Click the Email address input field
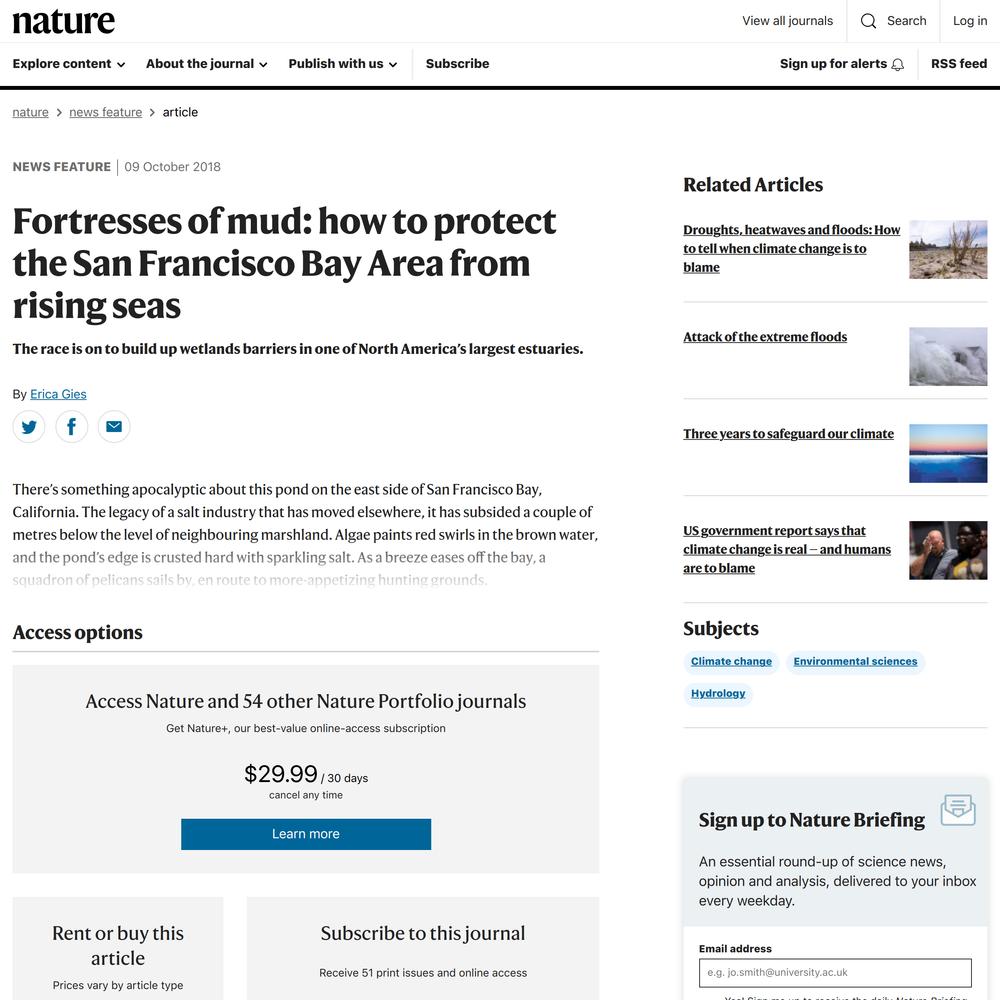This screenshot has height=1000, width=1000. (x=835, y=973)
